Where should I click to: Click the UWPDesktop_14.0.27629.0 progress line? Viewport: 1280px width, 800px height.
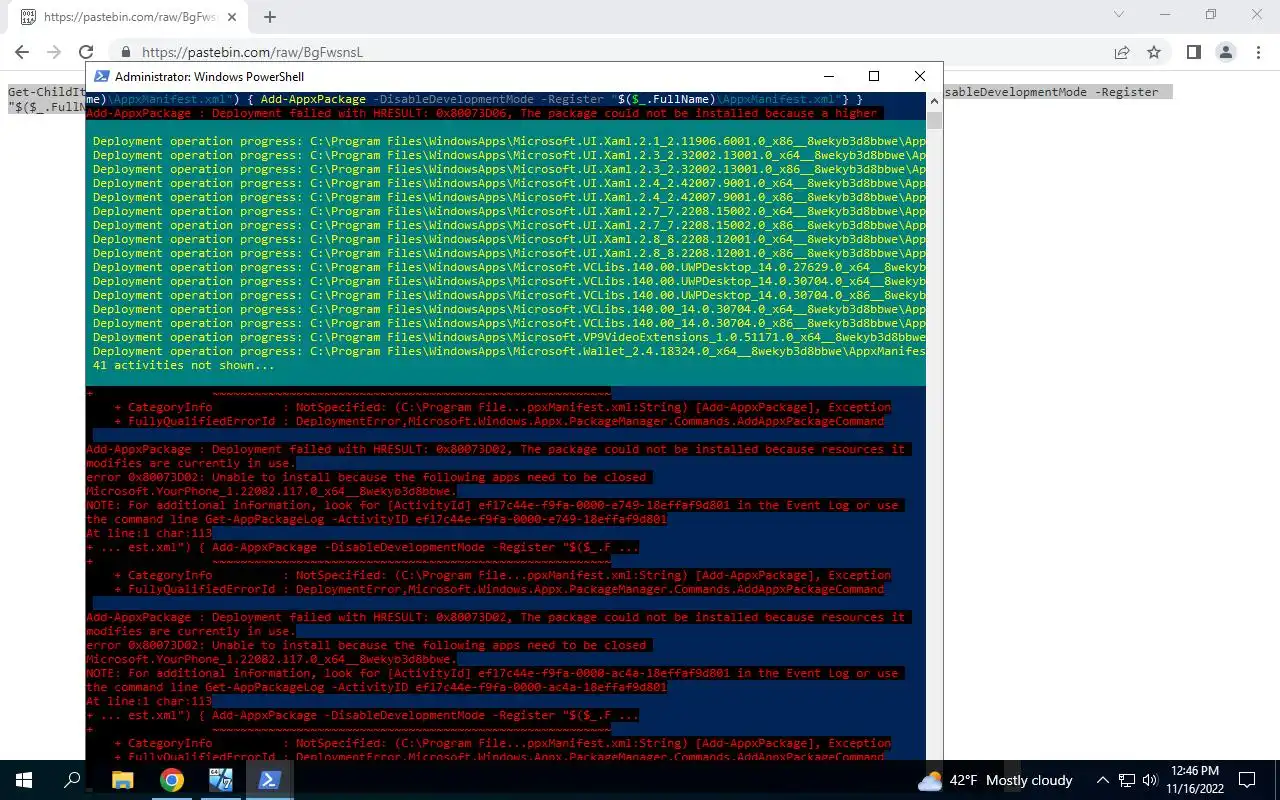pos(509,267)
